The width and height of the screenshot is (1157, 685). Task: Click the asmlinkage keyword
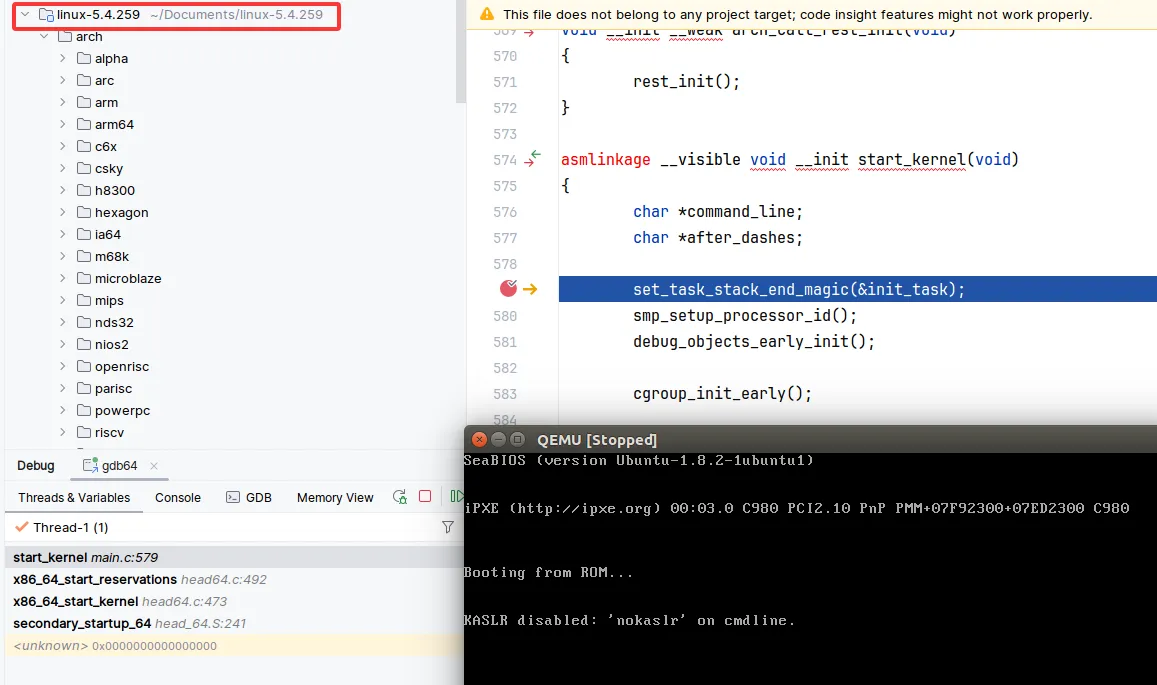pos(605,159)
